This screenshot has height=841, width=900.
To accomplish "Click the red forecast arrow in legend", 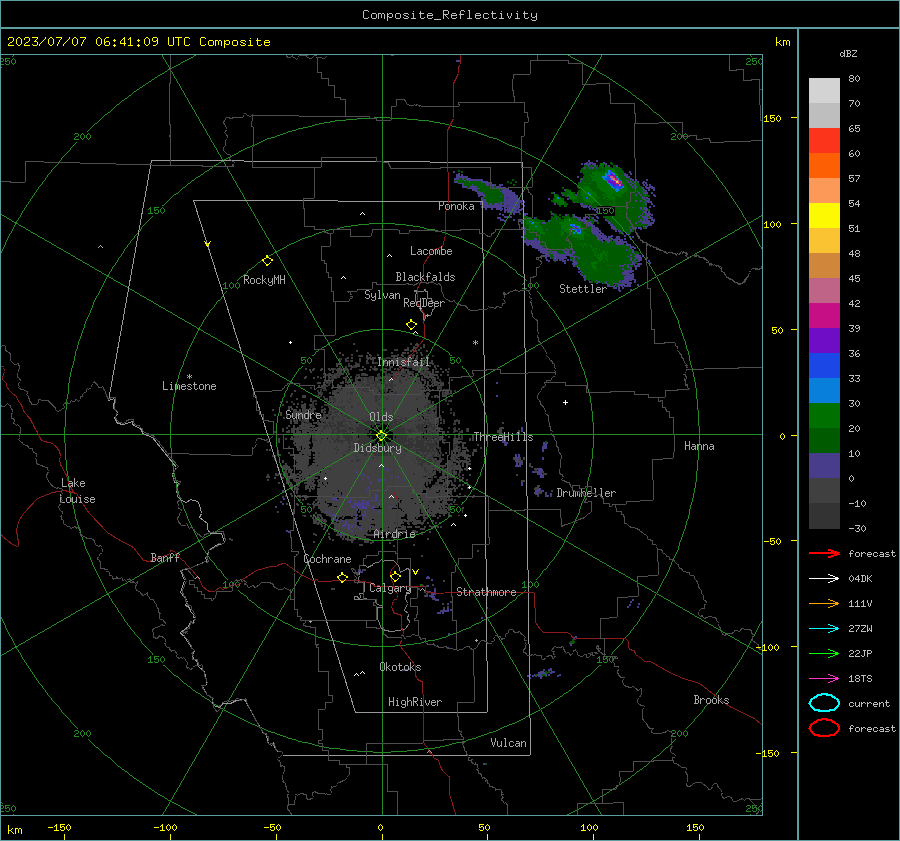I will [824, 553].
